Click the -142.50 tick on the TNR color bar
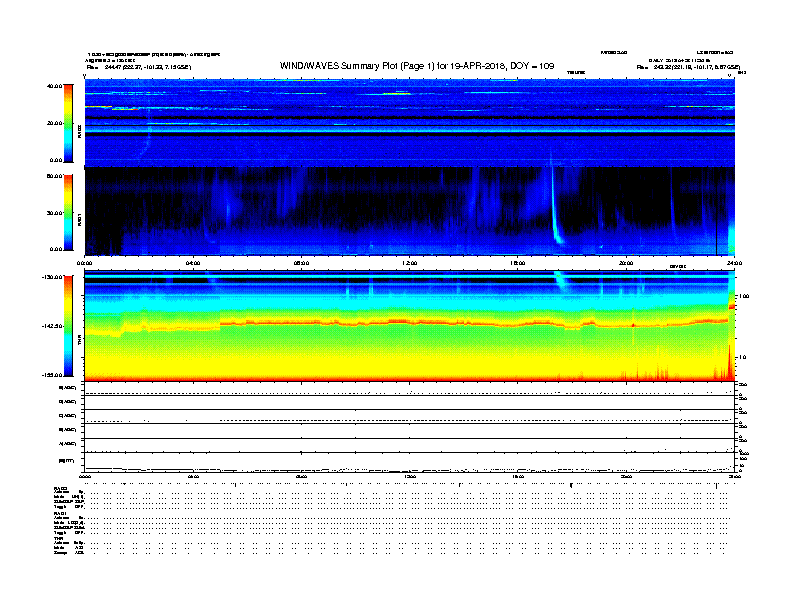The height and width of the screenshot is (612, 792). [53, 326]
